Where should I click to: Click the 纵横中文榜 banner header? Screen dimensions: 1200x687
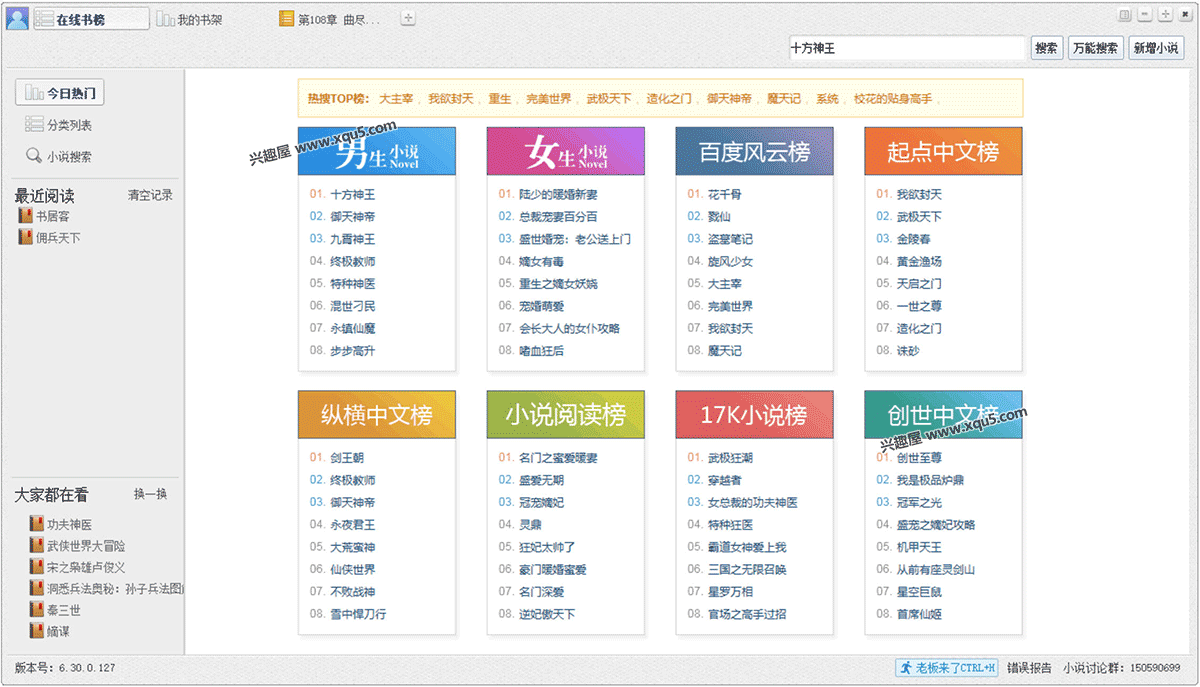pyautogui.click(x=377, y=414)
